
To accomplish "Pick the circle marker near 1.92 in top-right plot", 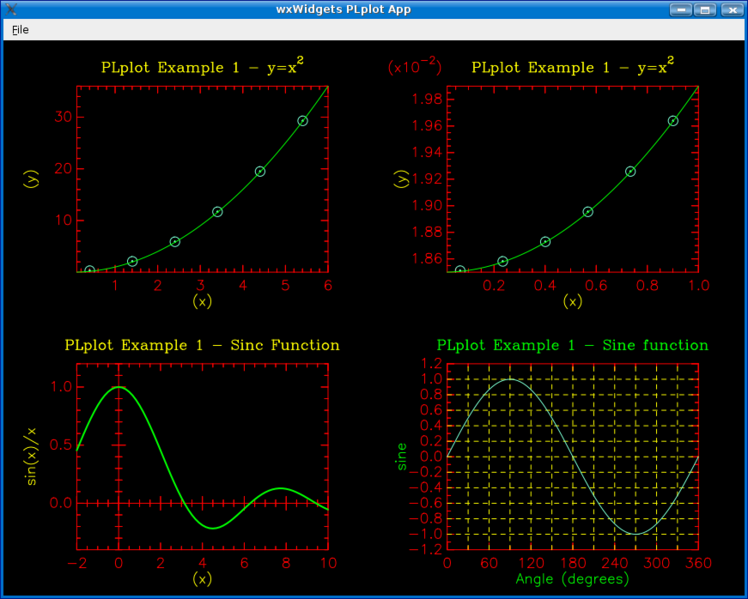I will tap(630, 171).
